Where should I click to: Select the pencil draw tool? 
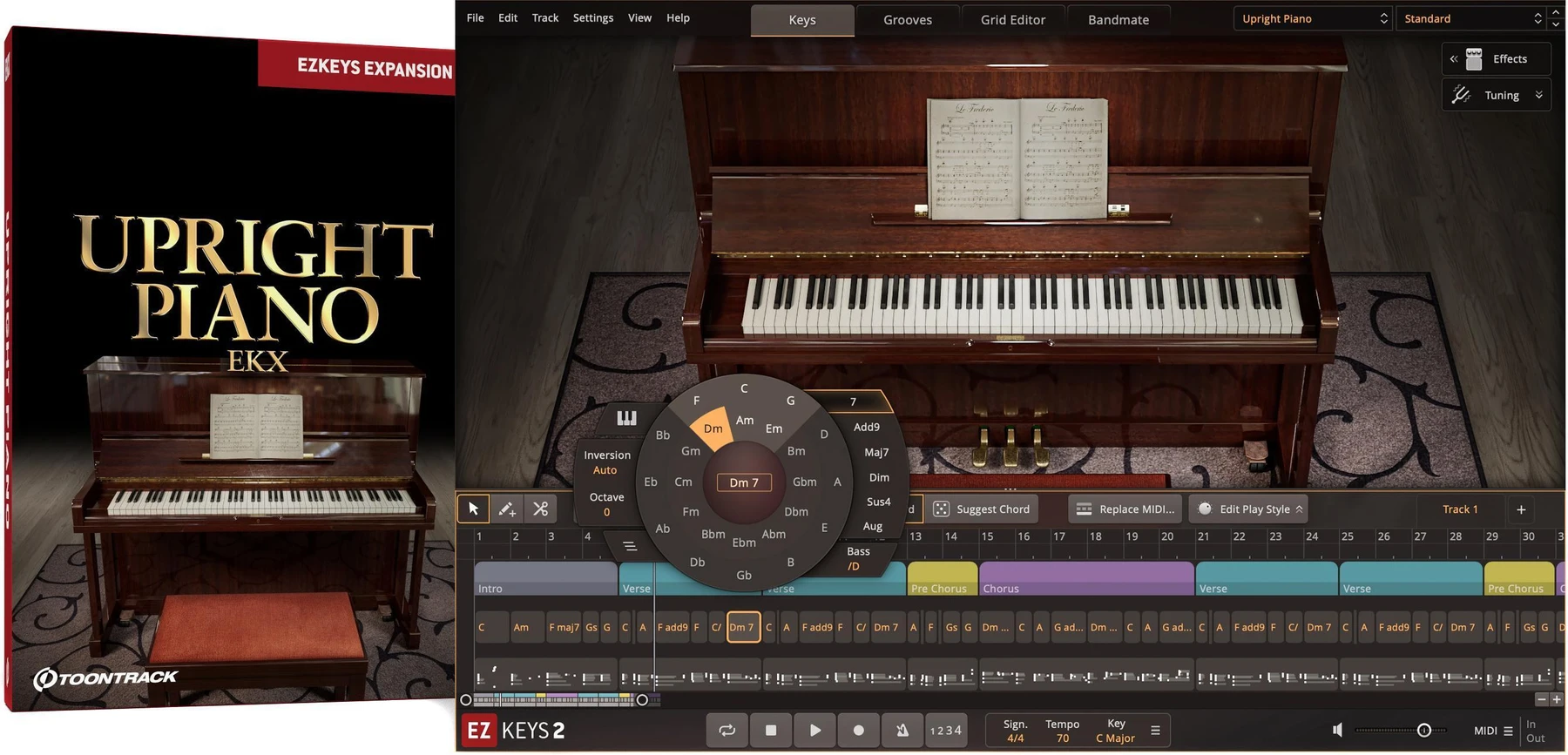coord(507,509)
